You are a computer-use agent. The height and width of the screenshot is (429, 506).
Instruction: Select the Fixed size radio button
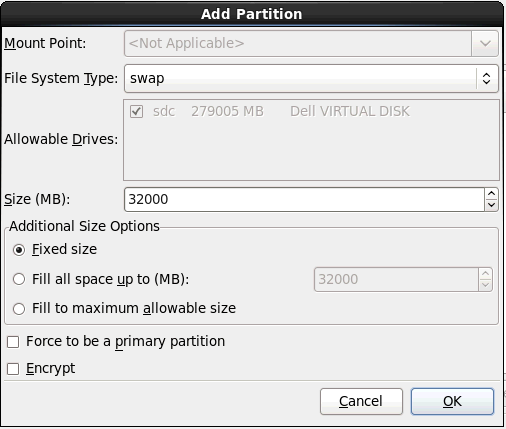pos(19,250)
